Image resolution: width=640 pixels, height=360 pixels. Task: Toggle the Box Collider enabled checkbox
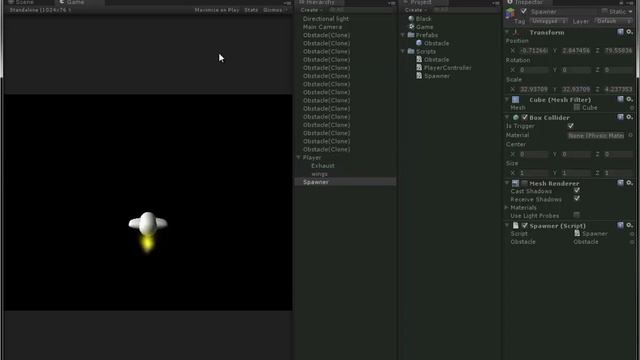click(x=524, y=118)
